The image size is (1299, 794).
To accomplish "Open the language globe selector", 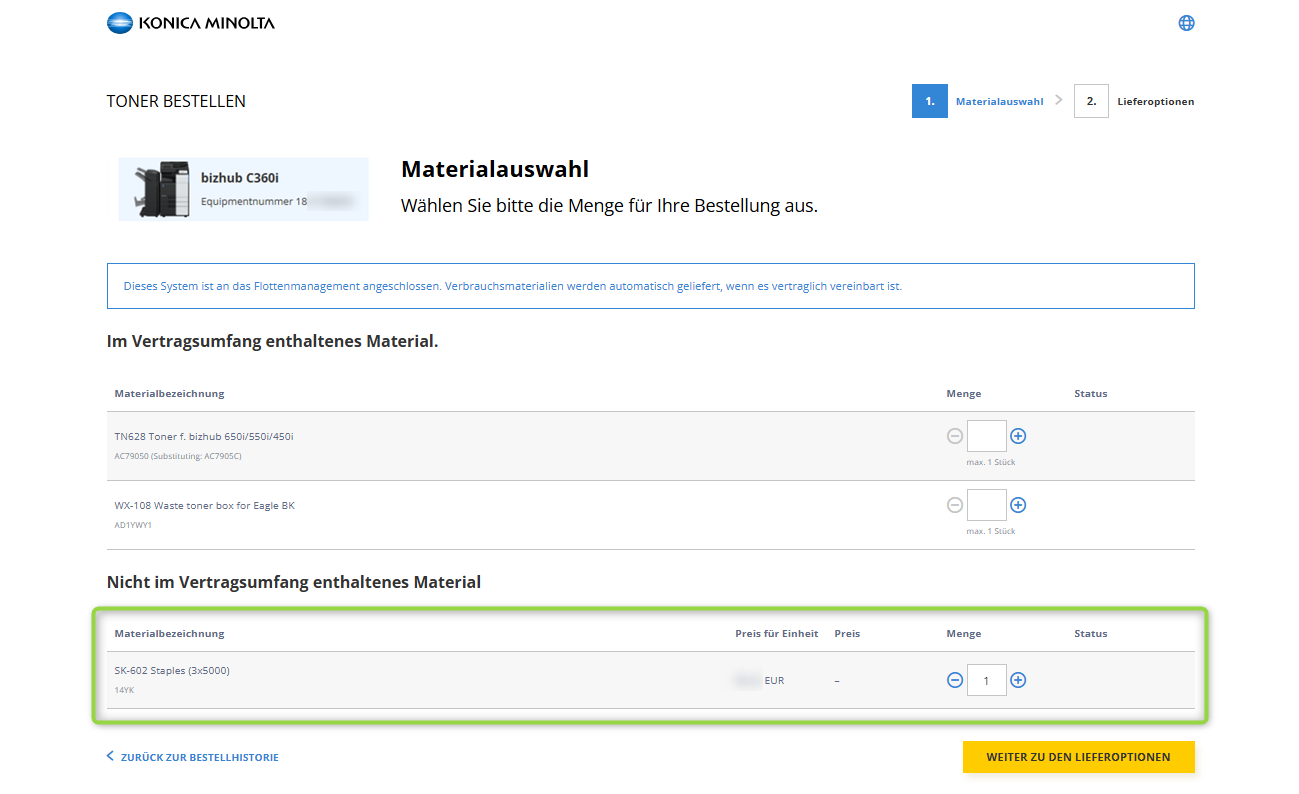I will [1186, 23].
